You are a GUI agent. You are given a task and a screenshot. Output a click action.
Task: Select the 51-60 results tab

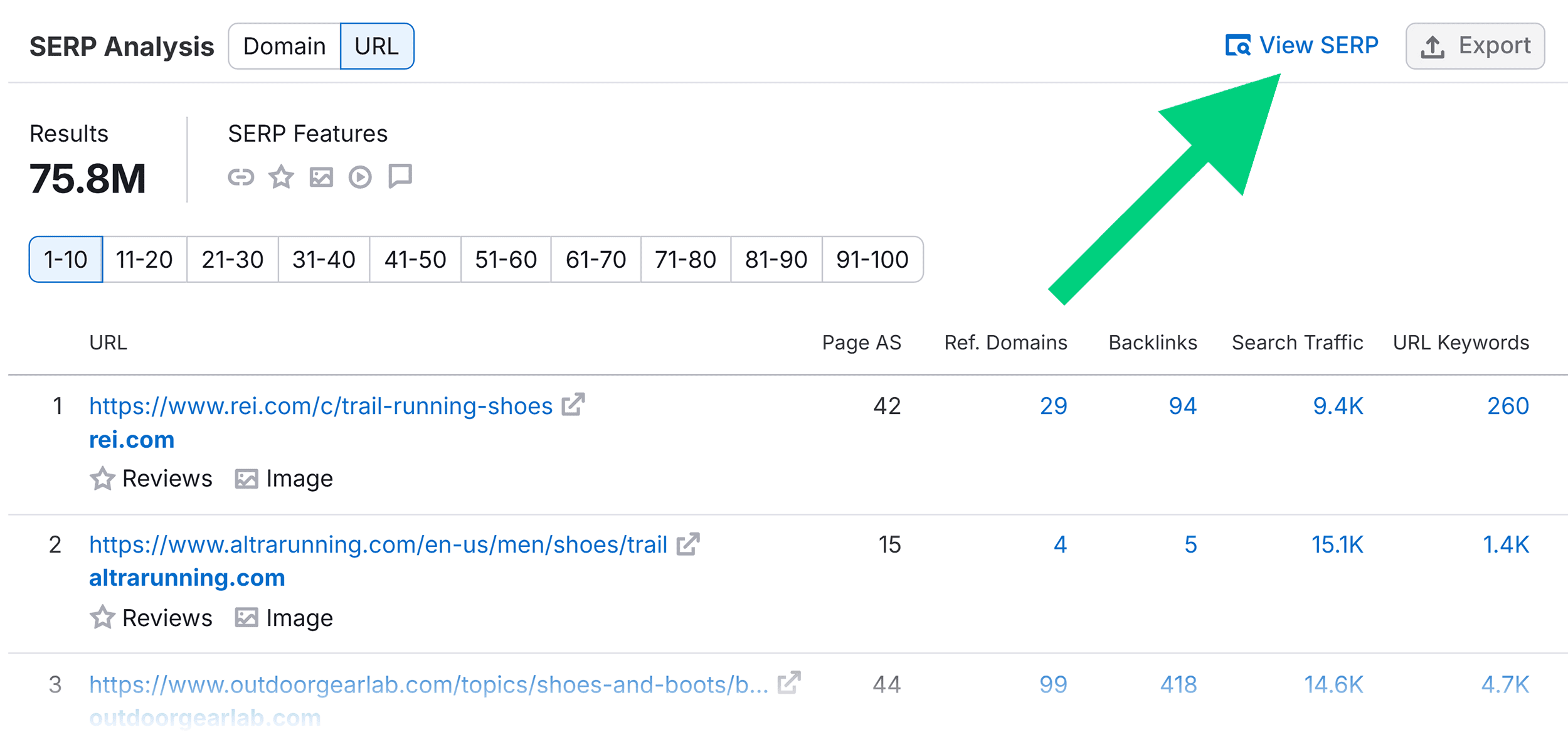506,259
